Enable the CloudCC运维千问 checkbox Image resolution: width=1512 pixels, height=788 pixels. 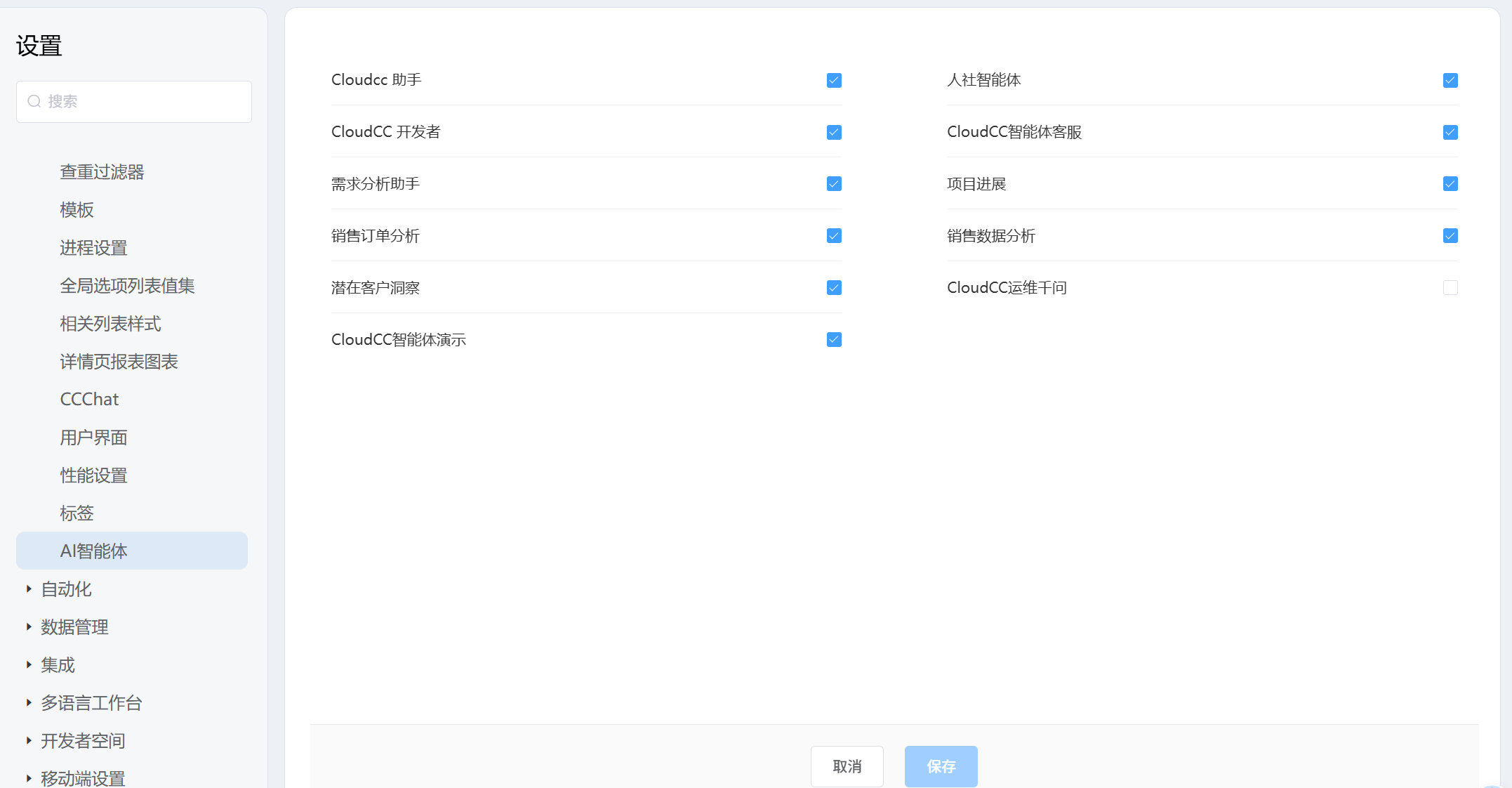pos(1450,288)
